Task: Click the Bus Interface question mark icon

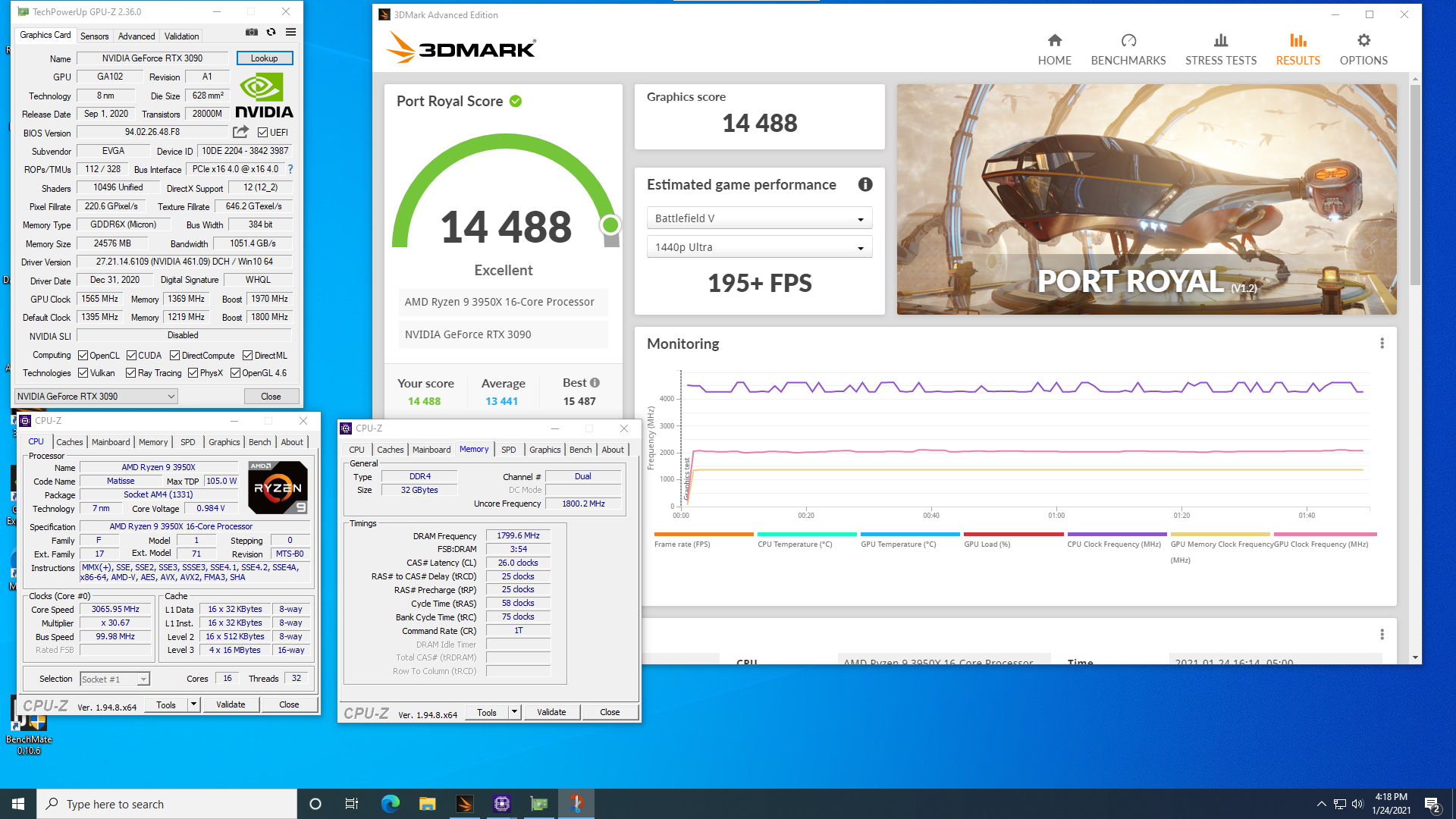Action: coord(290,169)
